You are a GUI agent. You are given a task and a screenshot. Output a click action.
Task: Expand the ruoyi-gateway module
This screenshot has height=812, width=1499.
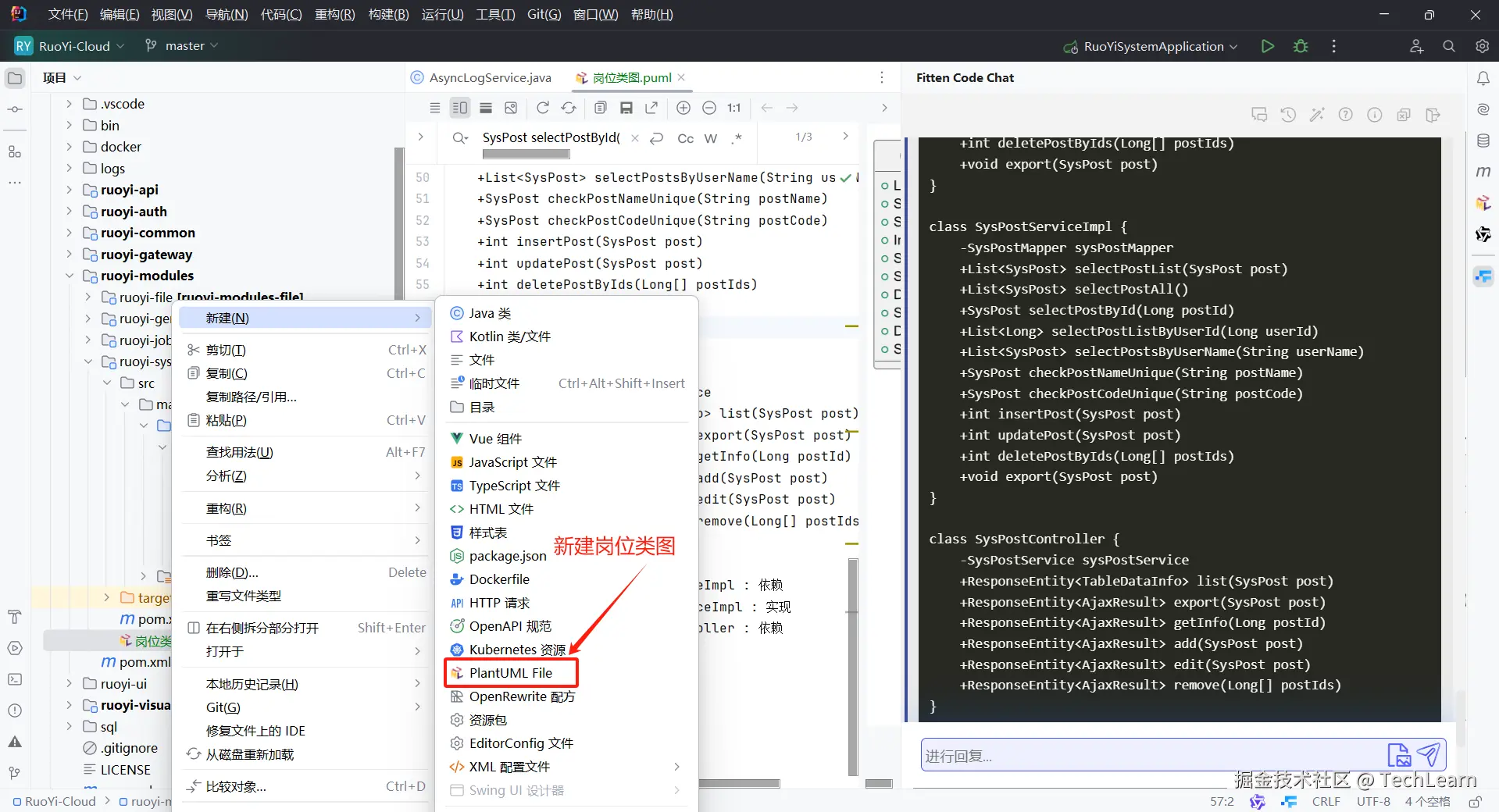click(70, 255)
